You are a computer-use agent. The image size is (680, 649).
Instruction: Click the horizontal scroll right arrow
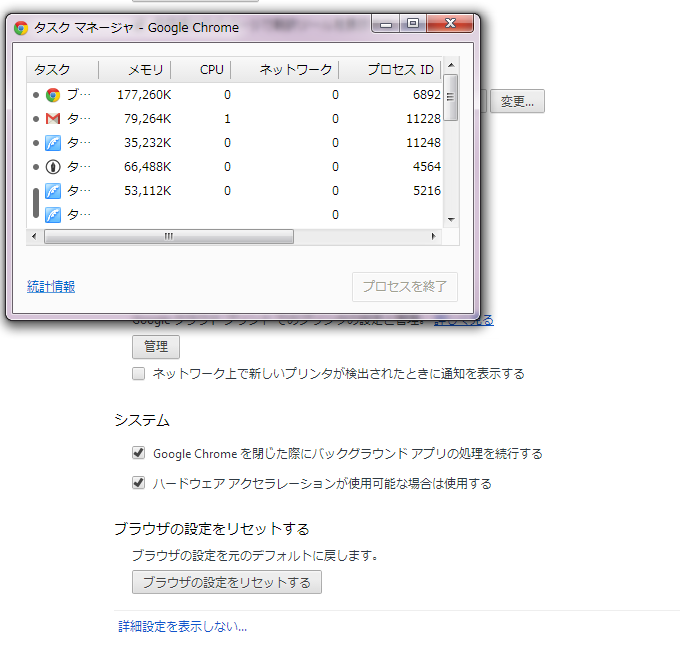[434, 236]
